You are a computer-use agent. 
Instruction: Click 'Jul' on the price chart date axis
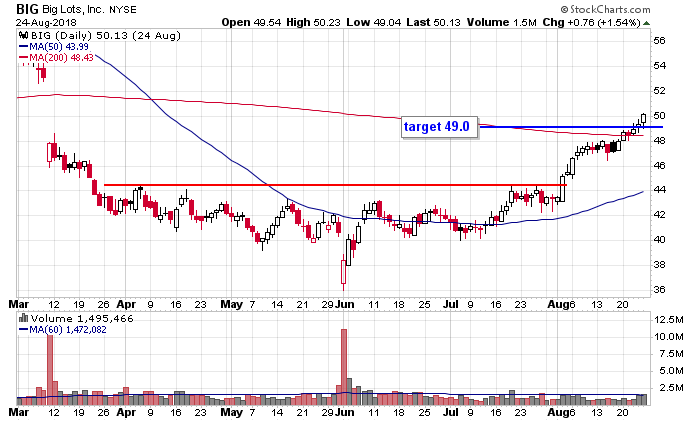pos(451,305)
